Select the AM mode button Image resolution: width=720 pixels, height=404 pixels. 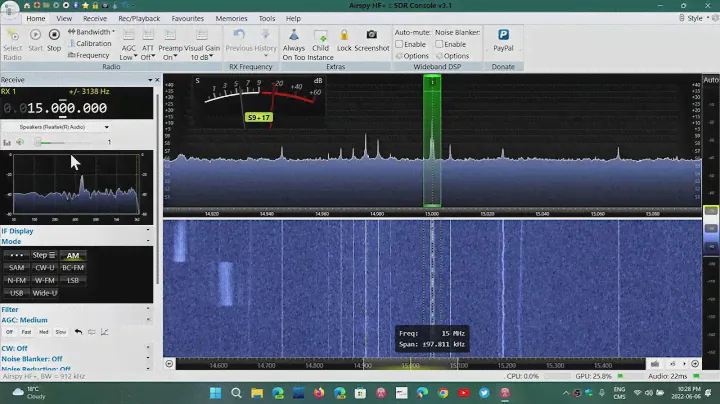pyautogui.click(x=72, y=255)
